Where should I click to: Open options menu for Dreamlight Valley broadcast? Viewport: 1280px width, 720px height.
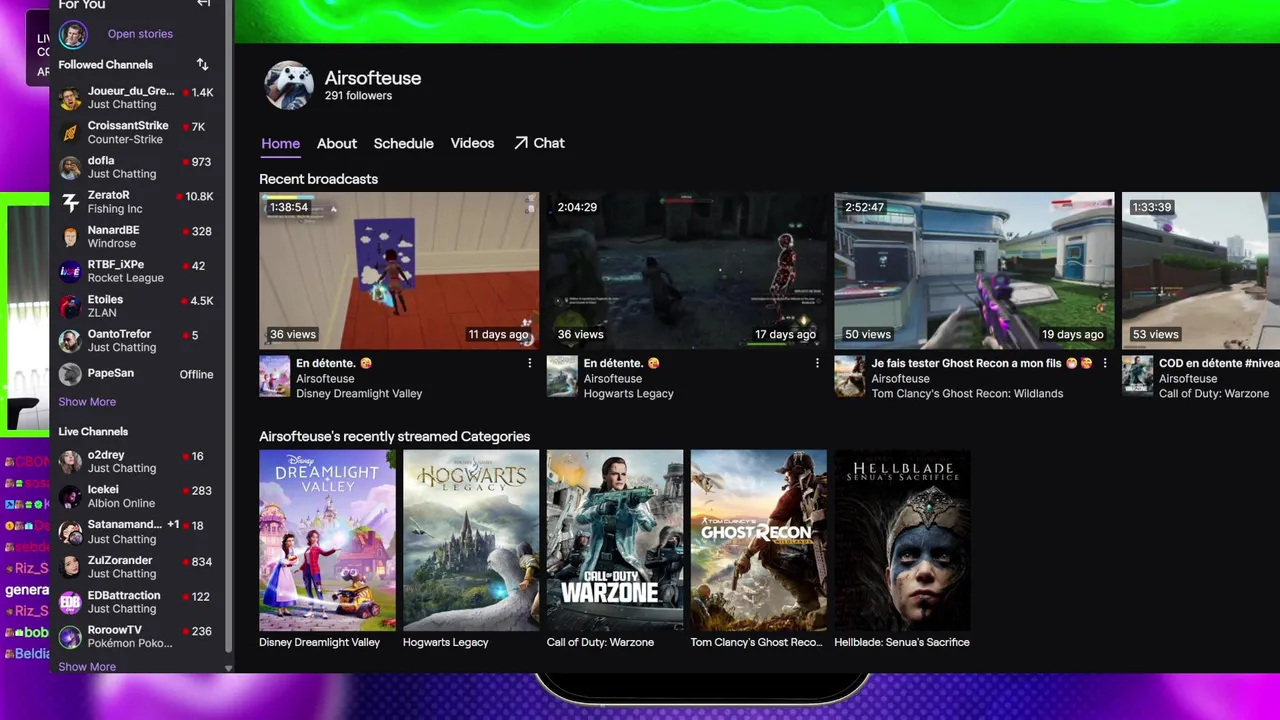point(530,364)
